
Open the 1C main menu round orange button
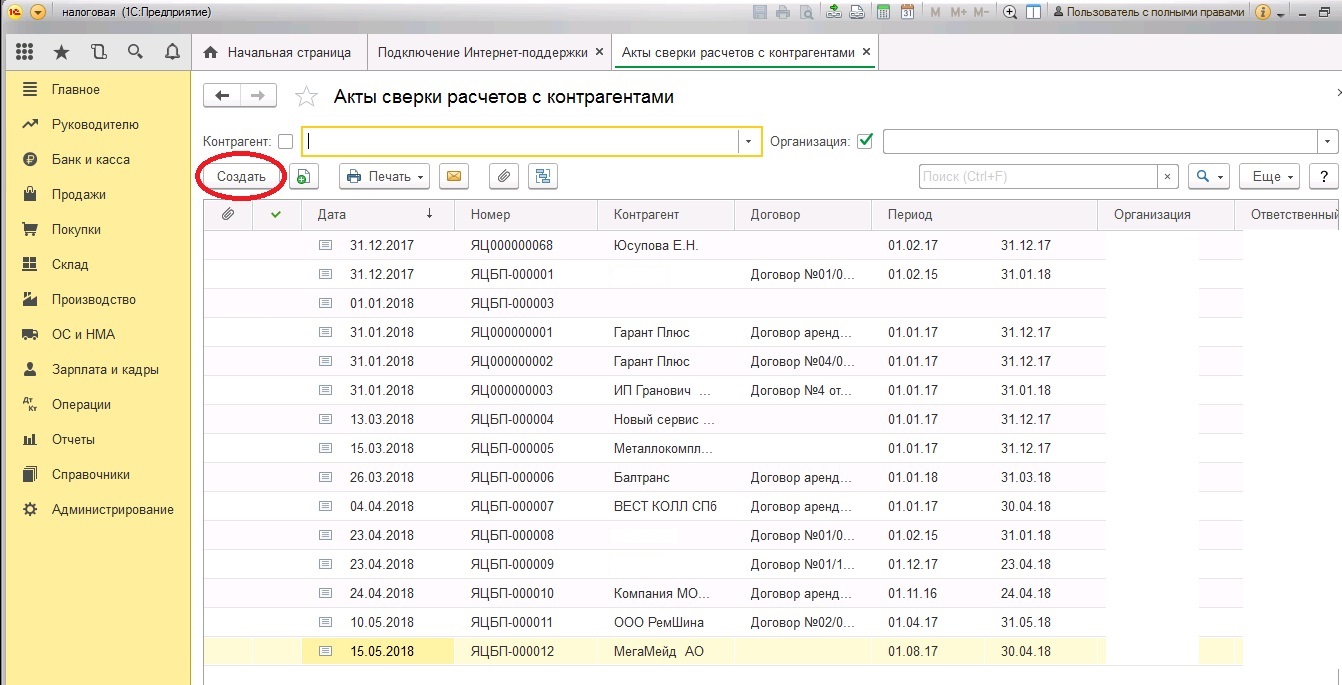coord(38,12)
